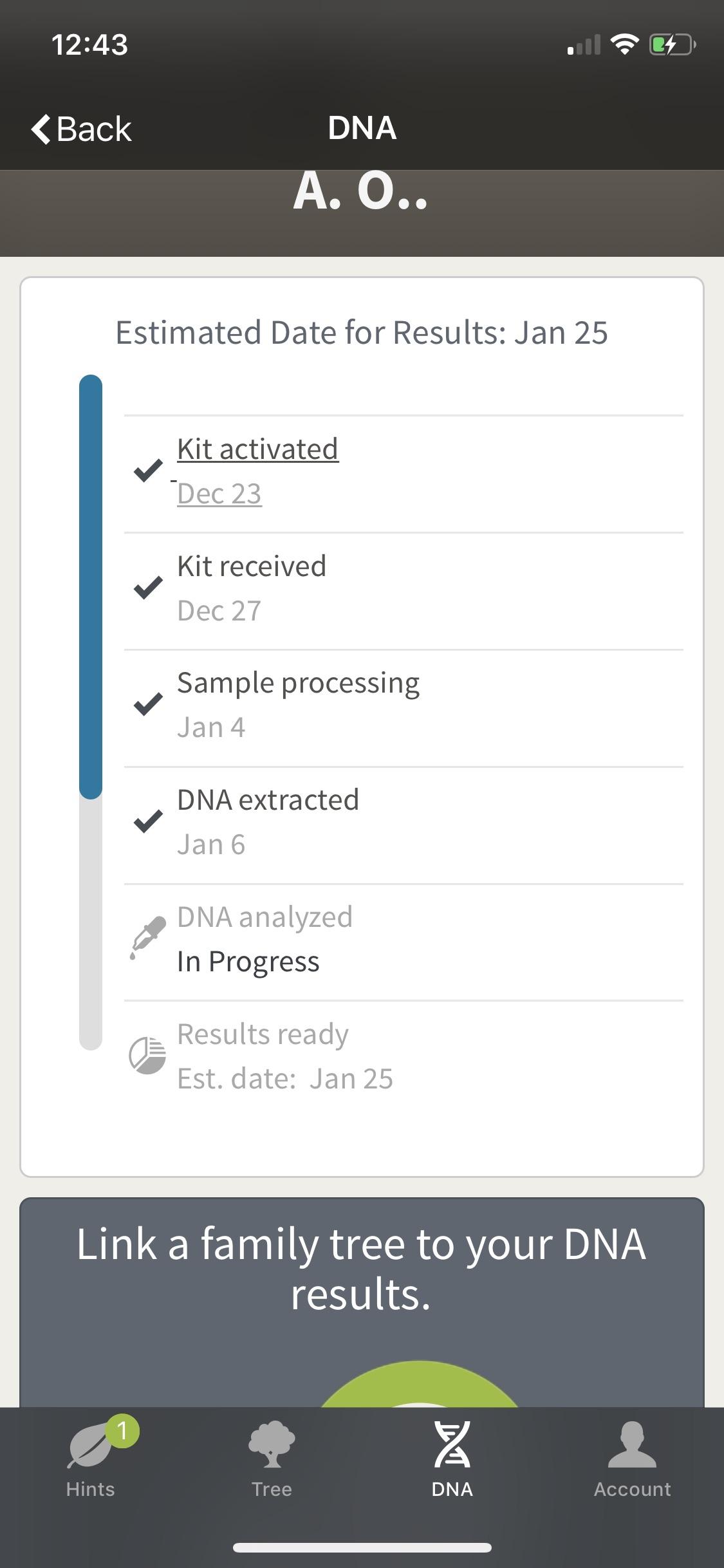Switch to the Account tab label
This screenshot has width=724, height=1568.
pyautogui.click(x=632, y=1489)
